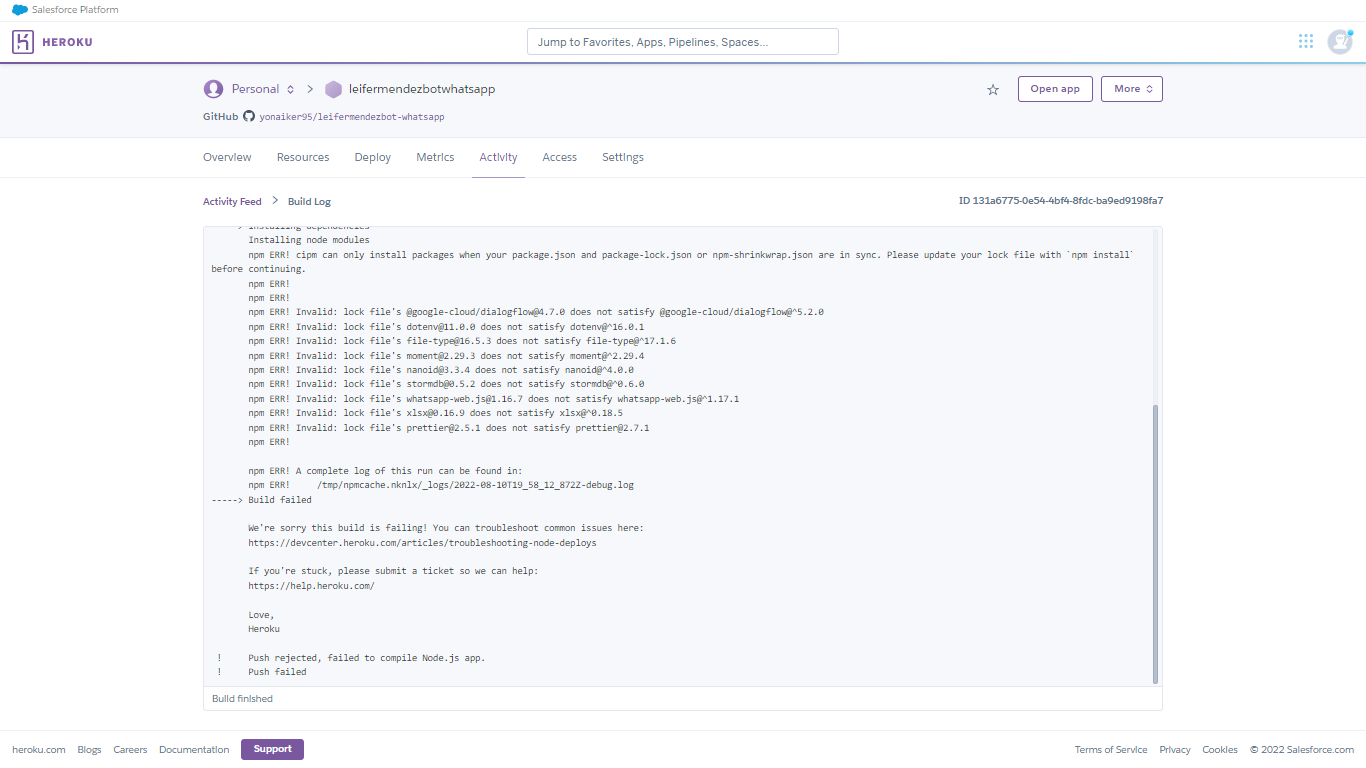The width and height of the screenshot is (1366, 768).
Task: Click the purple hexagon app icon
Action: (333, 89)
